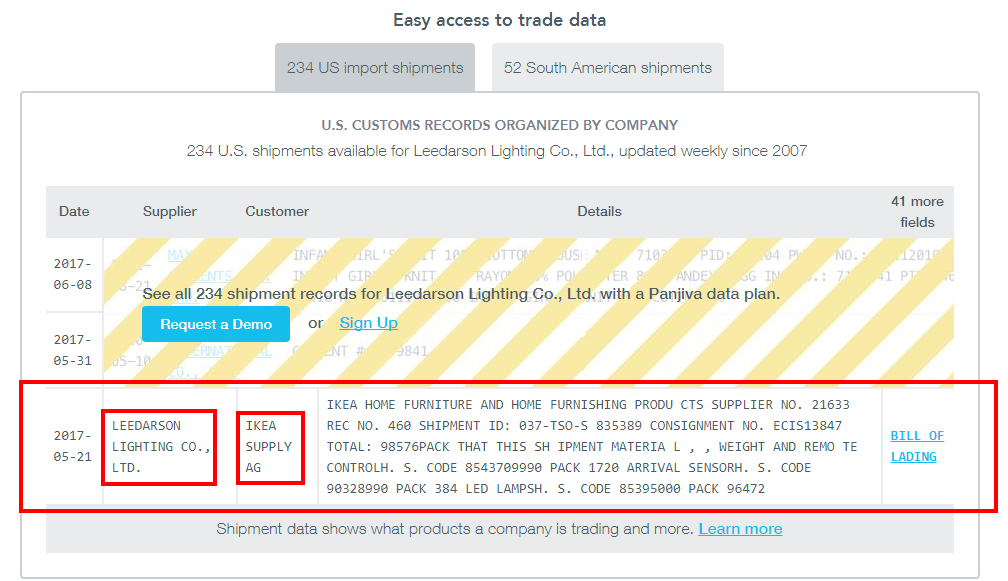Open the Bill of Lading link
Image resolution: width=1008 pixels, height=581 pixels.
[x=917, y=446]
